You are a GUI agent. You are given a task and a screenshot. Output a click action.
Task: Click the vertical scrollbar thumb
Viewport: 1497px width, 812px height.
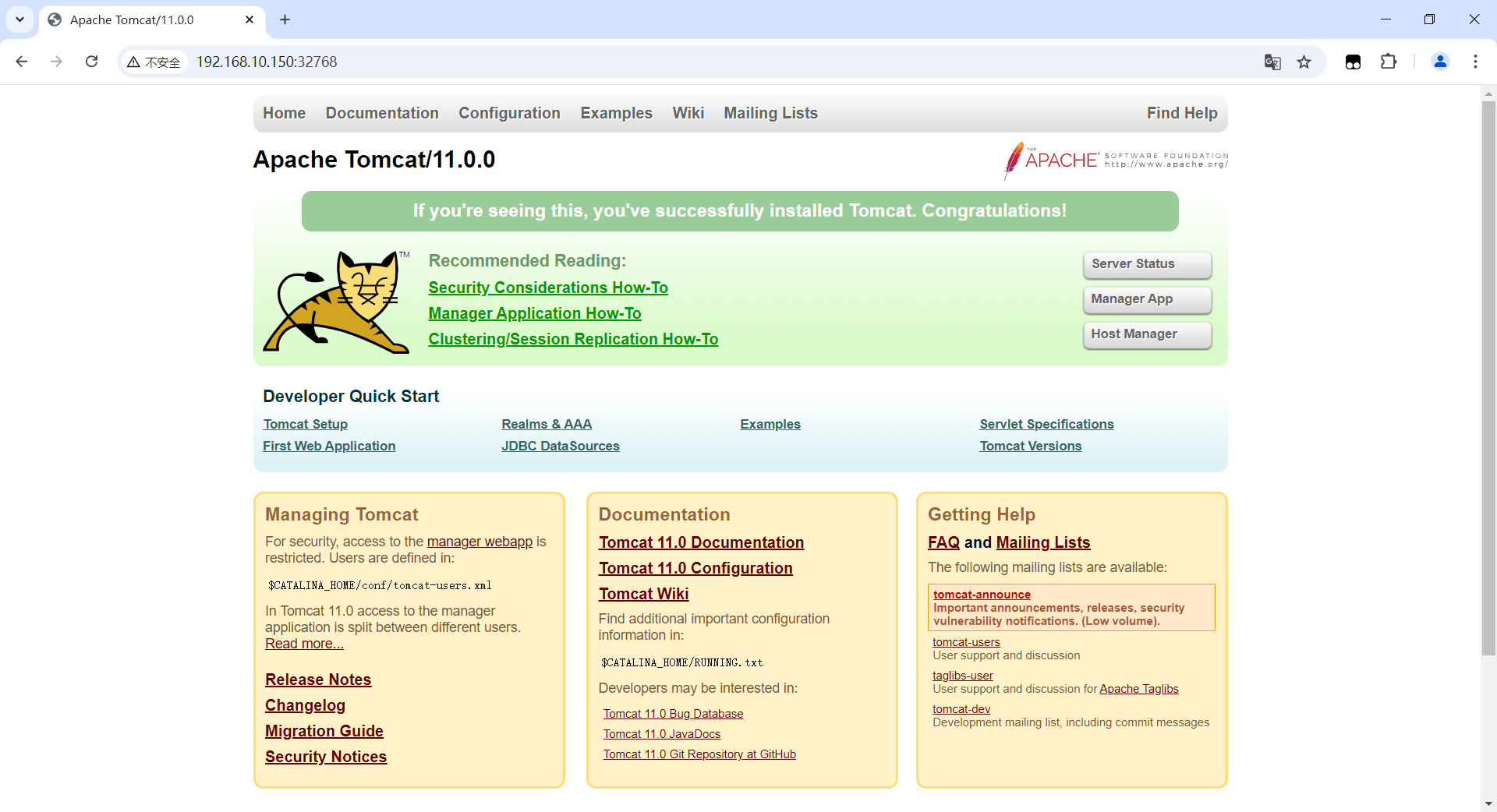1488,378
